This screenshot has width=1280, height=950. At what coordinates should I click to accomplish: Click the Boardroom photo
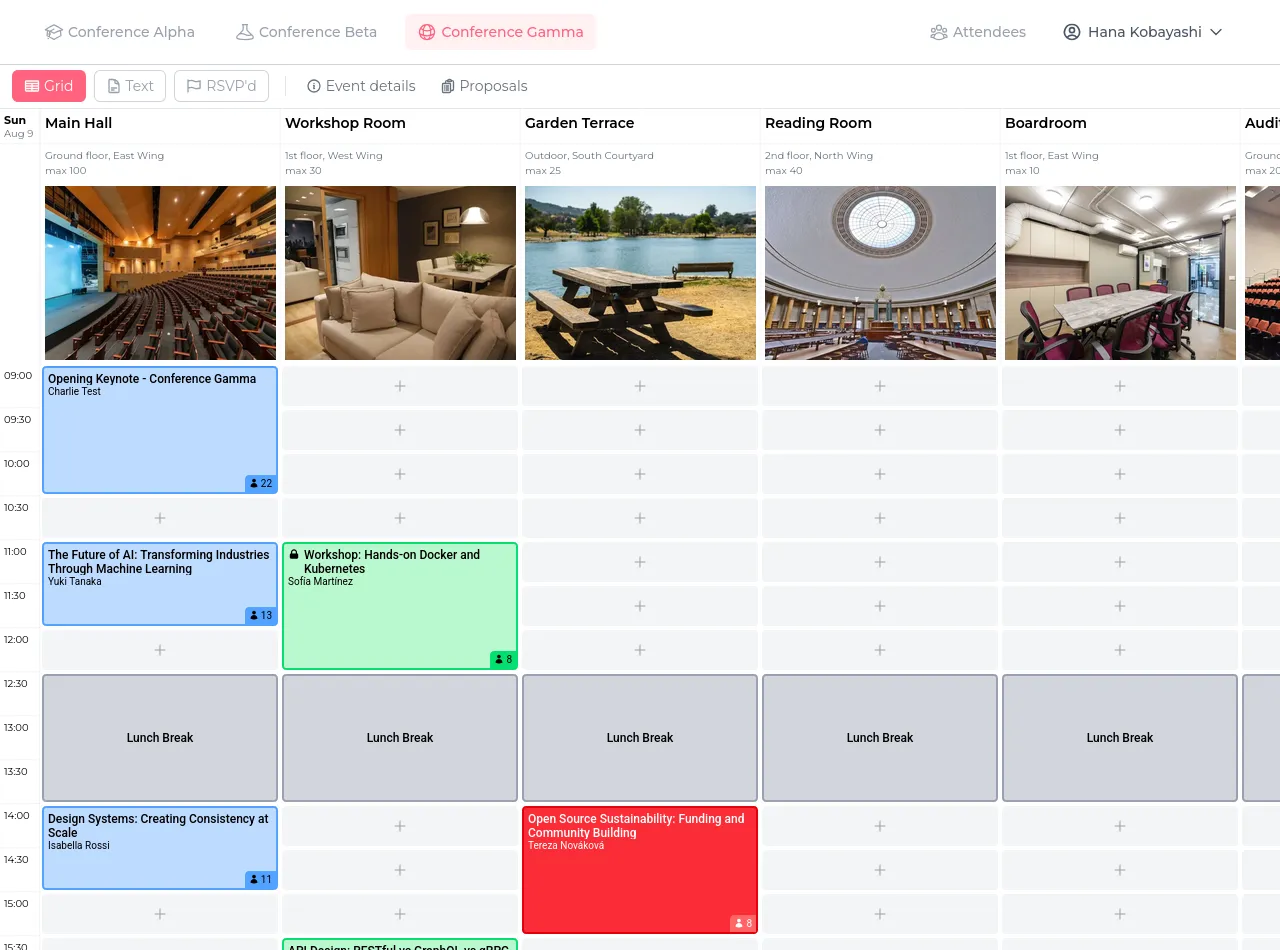pyautogui.click(x=1120, y=273)
